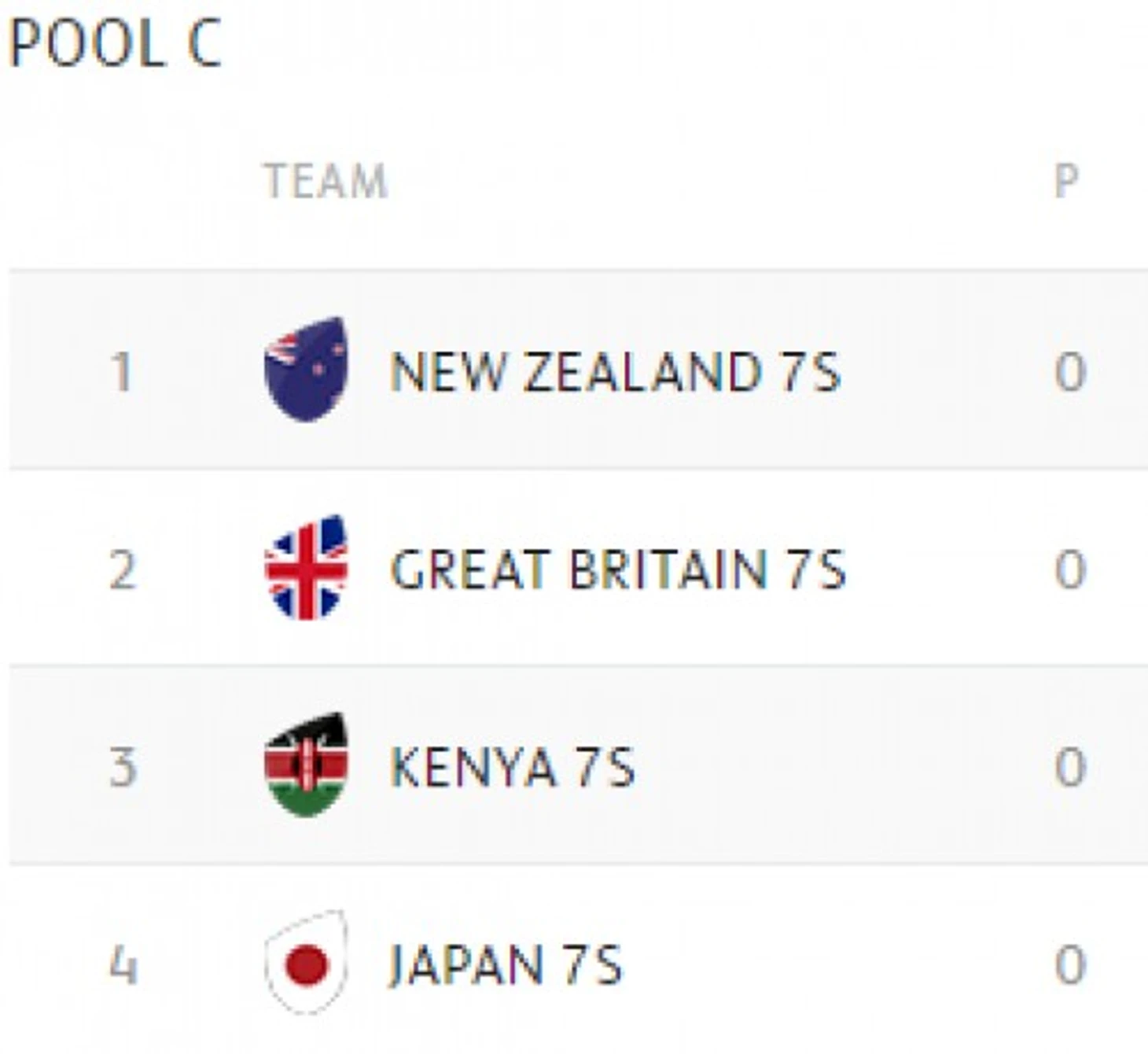Click rank number 2 in standings
The width and height of the screenshot is (1148, 1054).
[122, 569]
